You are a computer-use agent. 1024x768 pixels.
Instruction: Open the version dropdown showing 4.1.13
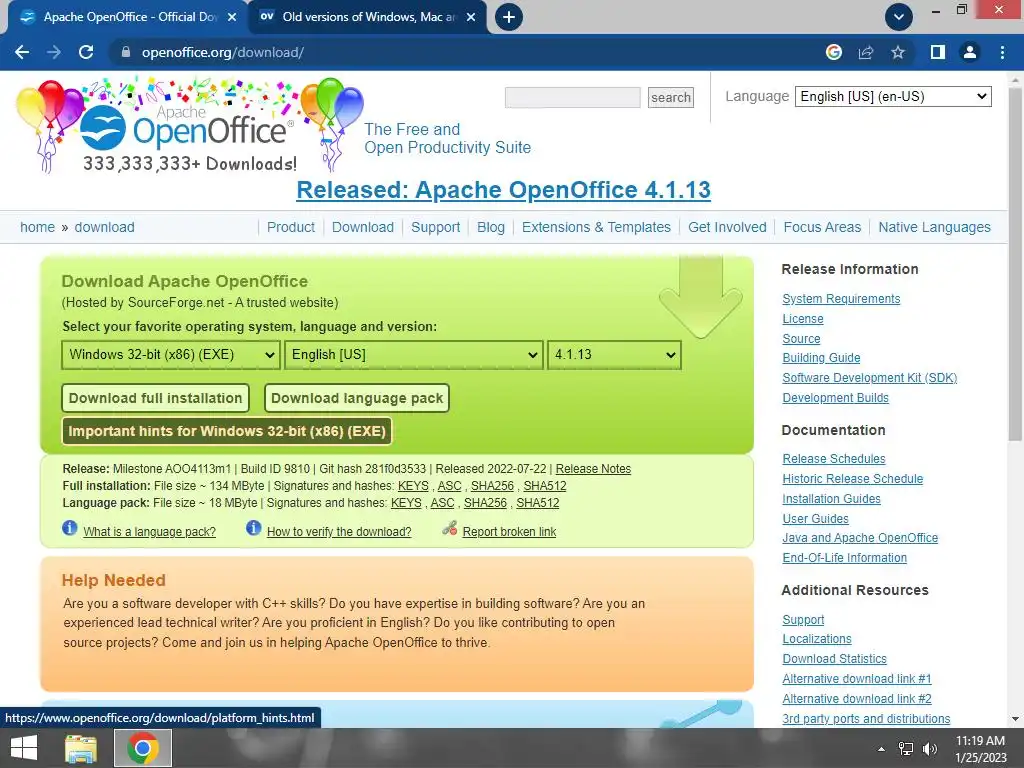pos(615,355)
